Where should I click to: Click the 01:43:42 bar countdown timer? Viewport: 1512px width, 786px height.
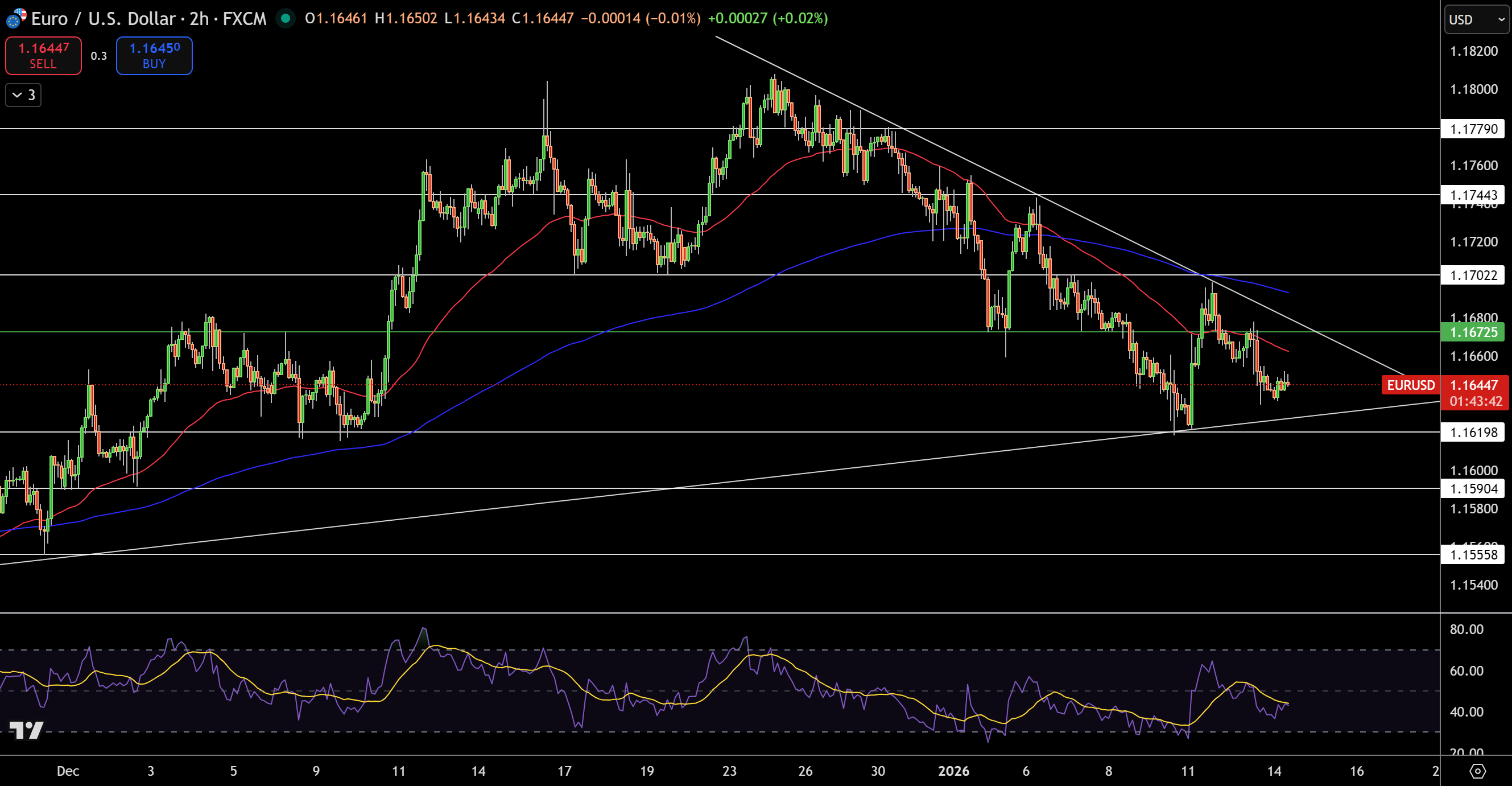click(1476, 401)
